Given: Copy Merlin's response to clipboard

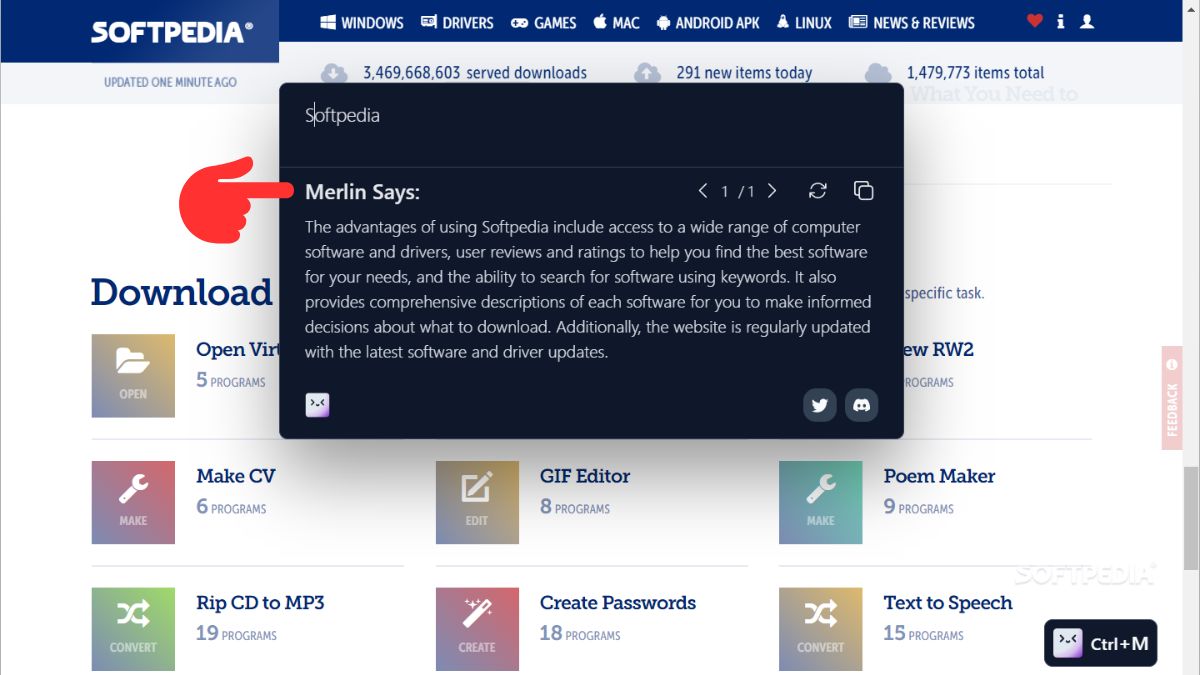Looking at the screenshot, I should [864, 191].
